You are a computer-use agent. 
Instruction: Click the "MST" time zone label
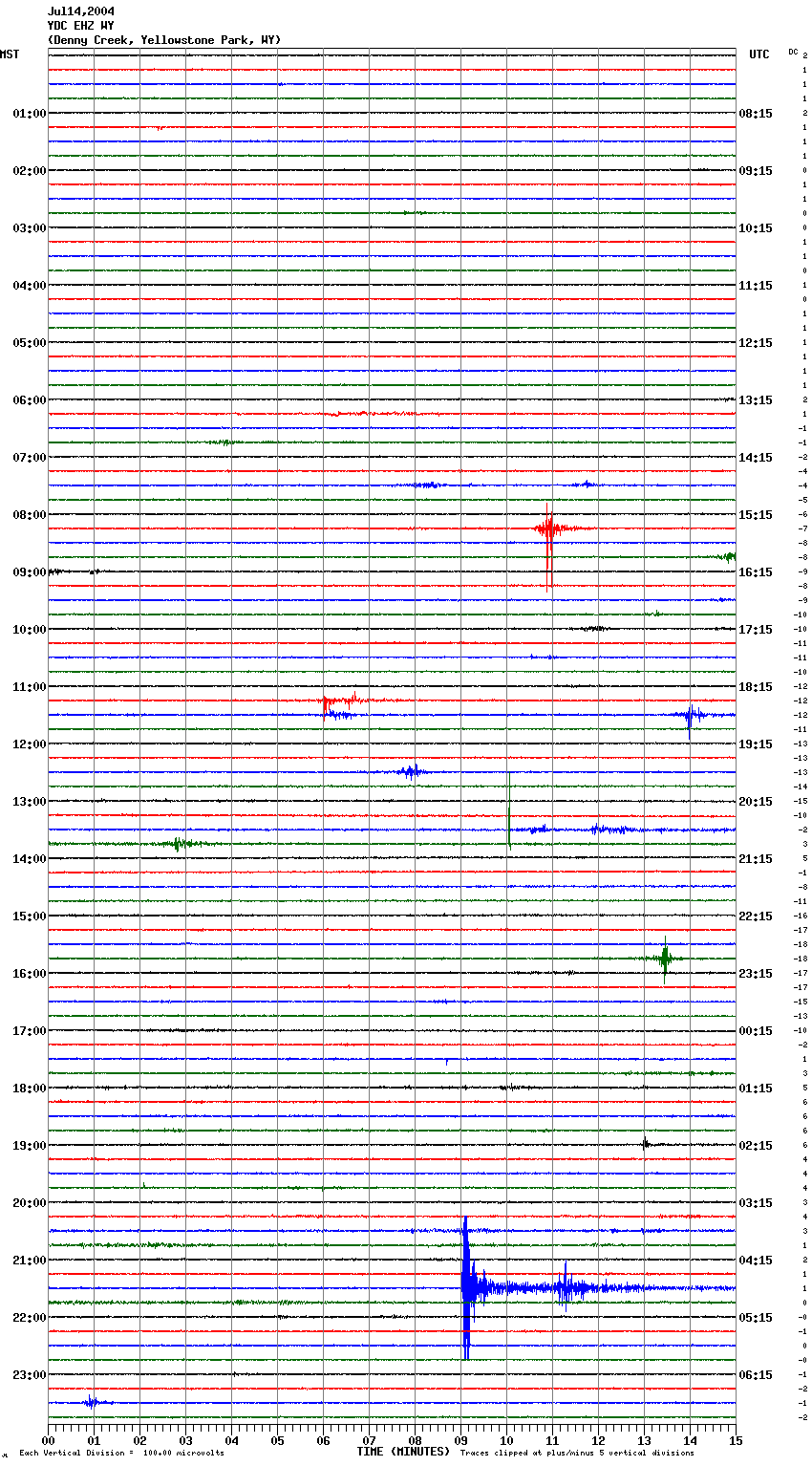pyautogui.click(x=10, y=54)
